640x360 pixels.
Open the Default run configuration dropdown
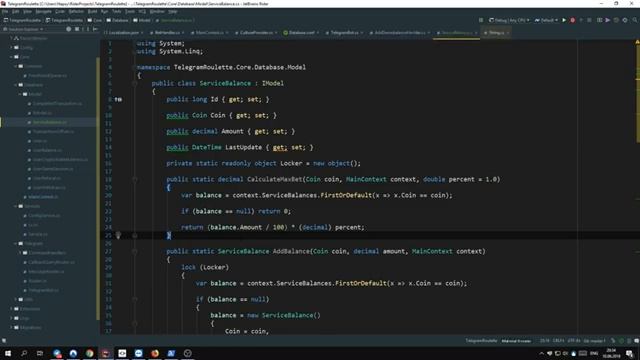coord(546,20)
